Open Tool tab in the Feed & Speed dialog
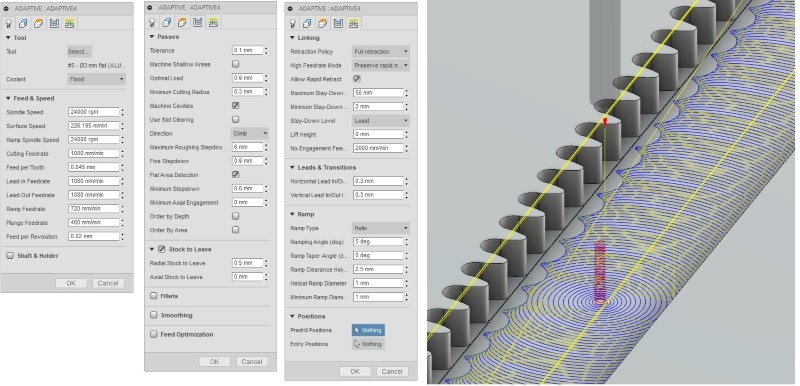 click(9, 23)
